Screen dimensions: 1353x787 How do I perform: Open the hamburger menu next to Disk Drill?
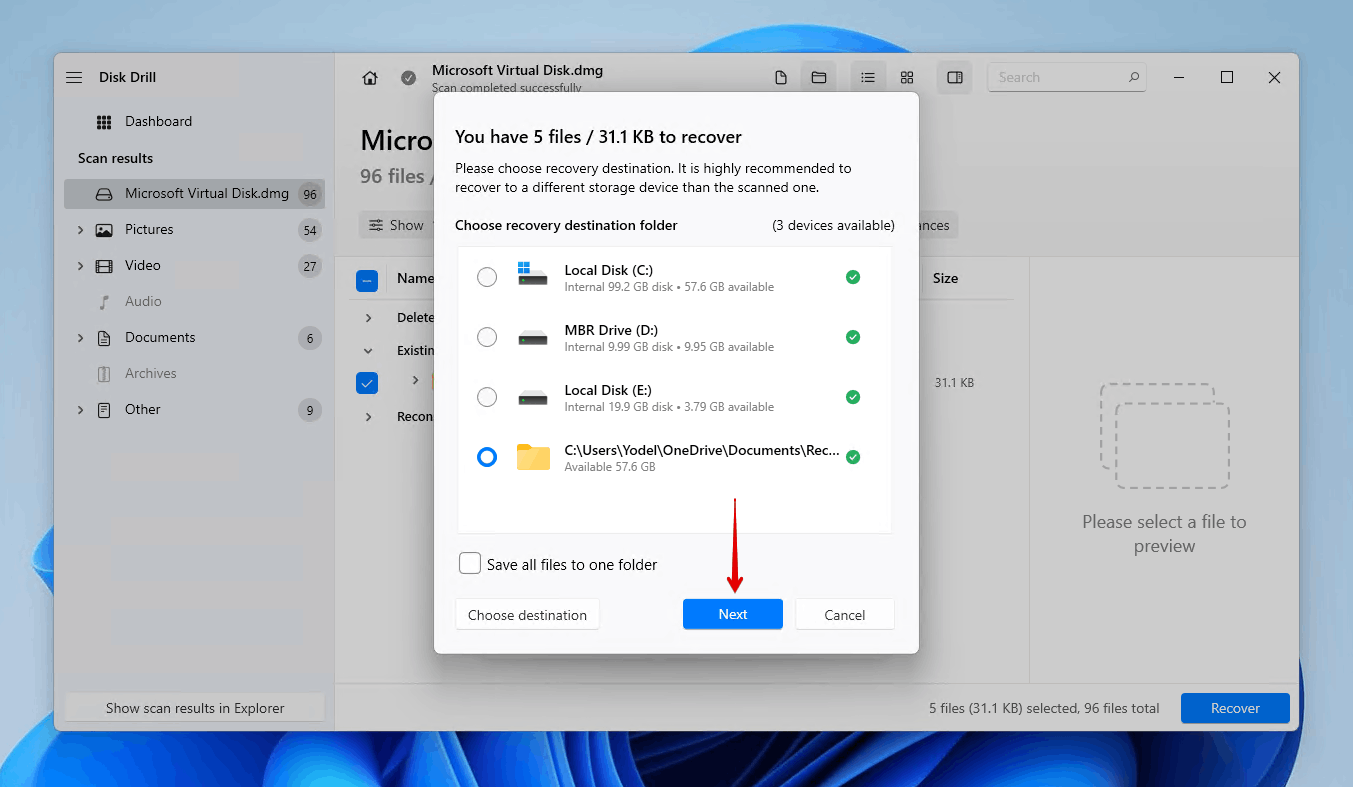pos(73,77)
